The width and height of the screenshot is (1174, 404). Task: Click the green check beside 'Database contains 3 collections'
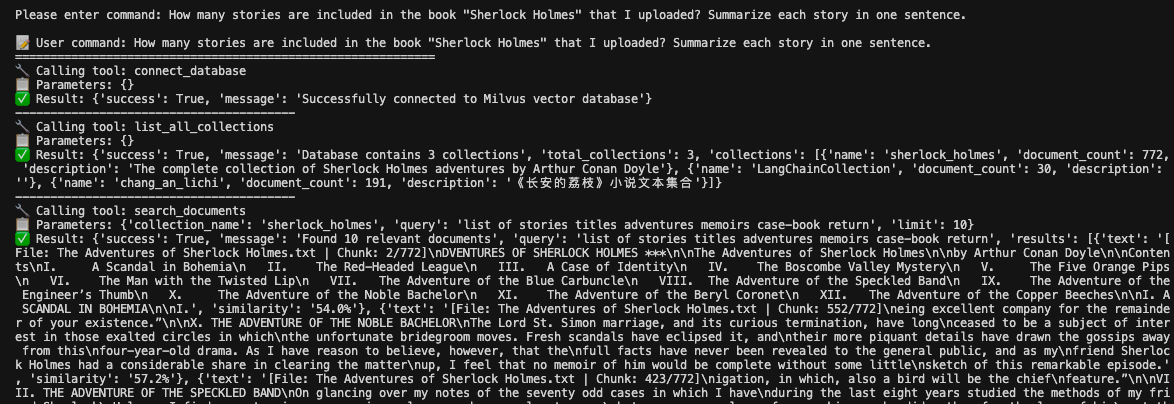click(x=22, y=155)
